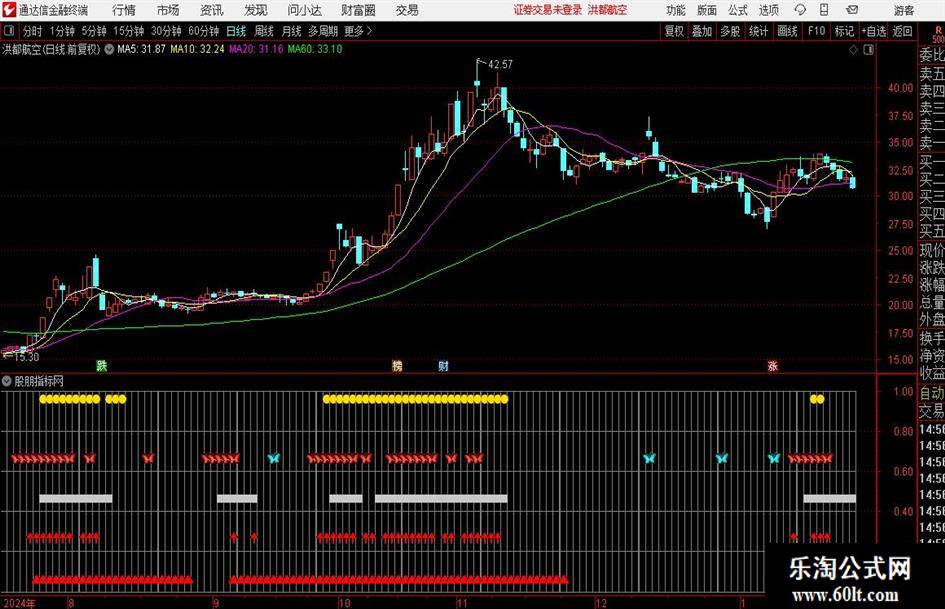Open the 交易 menu
945x609 pixels.
tap(407, 10)
